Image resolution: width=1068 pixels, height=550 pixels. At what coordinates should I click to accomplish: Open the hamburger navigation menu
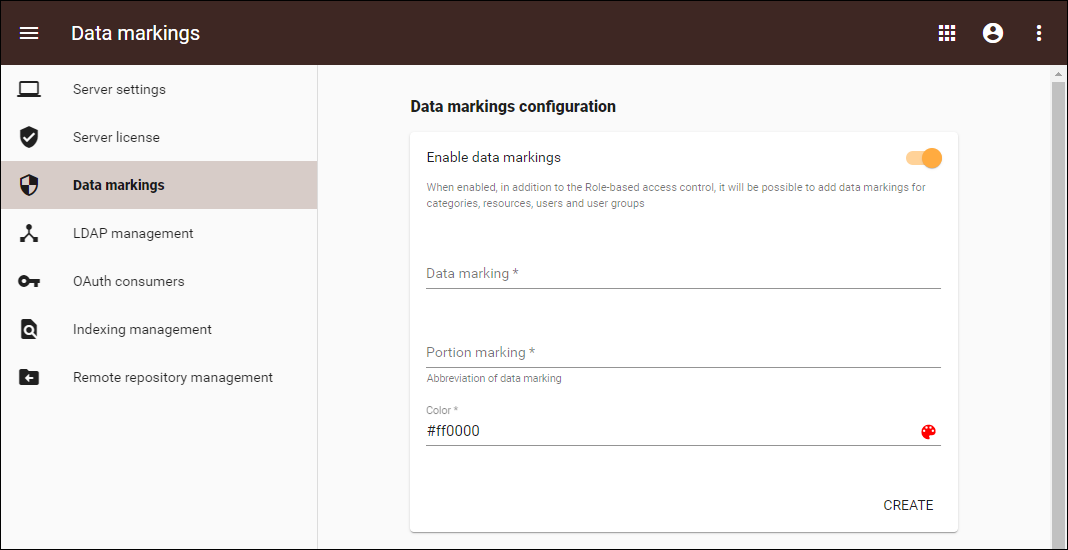29,33
